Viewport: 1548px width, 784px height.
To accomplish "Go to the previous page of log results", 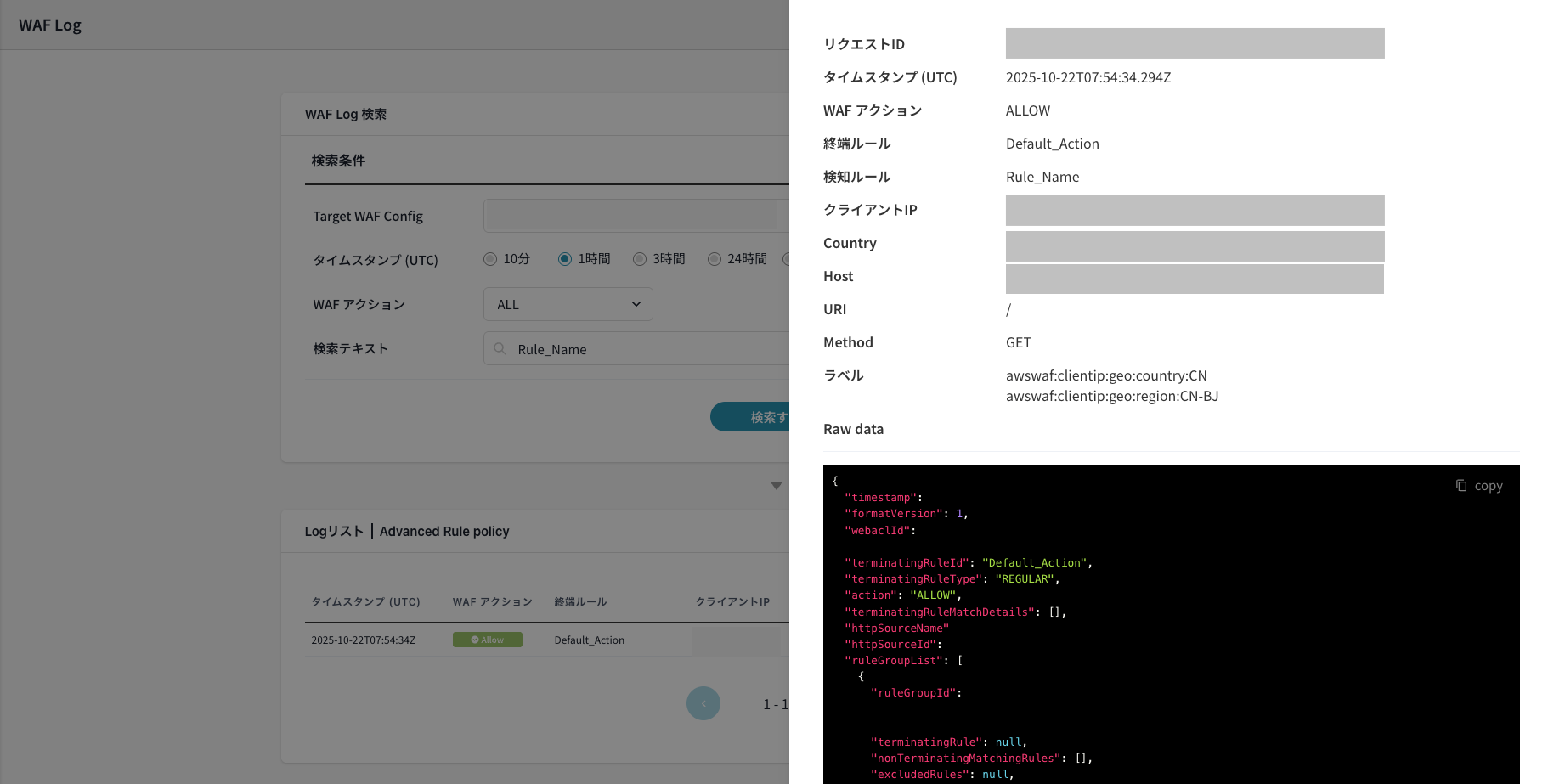I will [x=703, y=703].
